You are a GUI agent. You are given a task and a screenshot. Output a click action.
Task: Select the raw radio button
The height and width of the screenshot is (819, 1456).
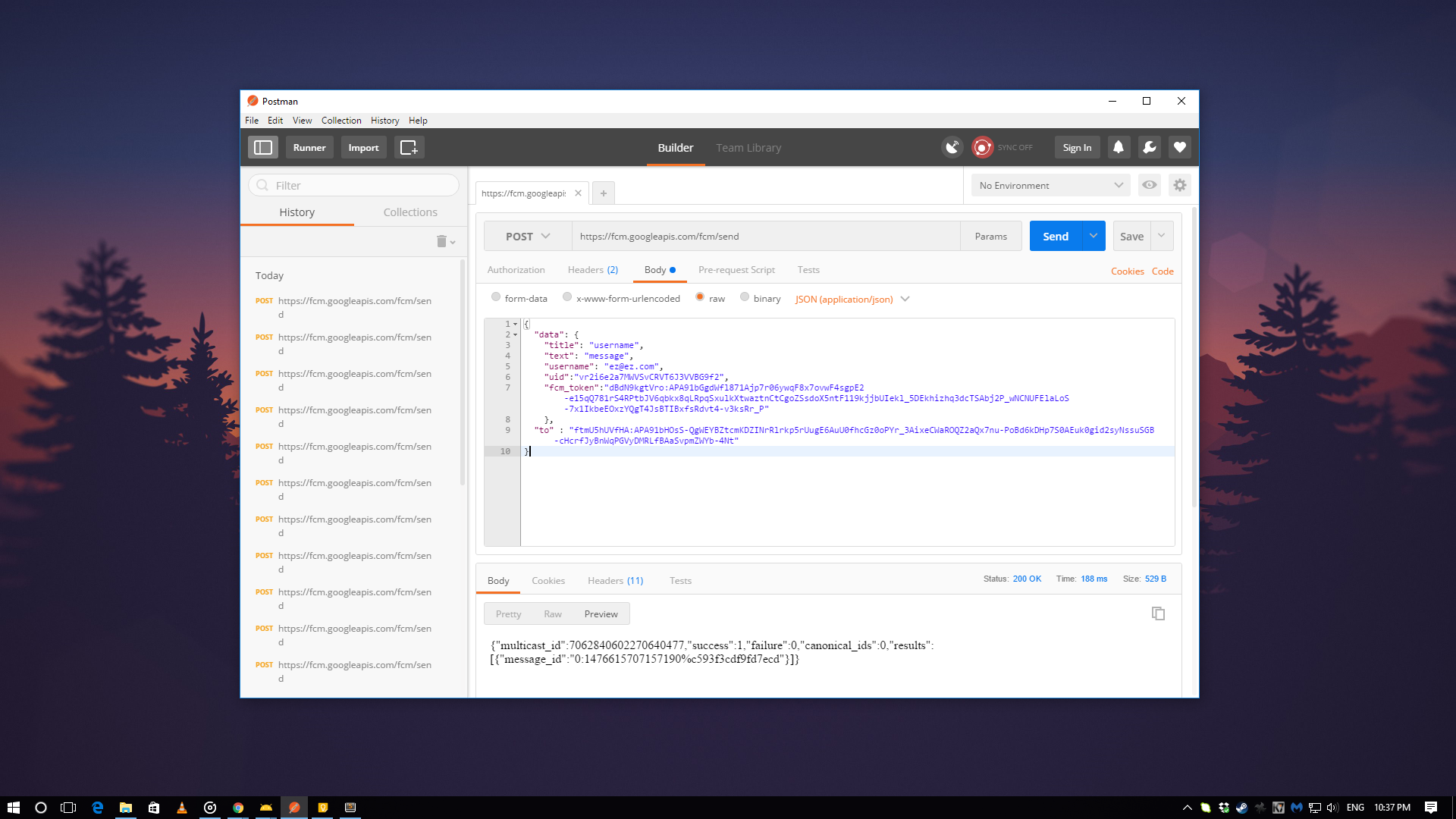pos(700,298)
